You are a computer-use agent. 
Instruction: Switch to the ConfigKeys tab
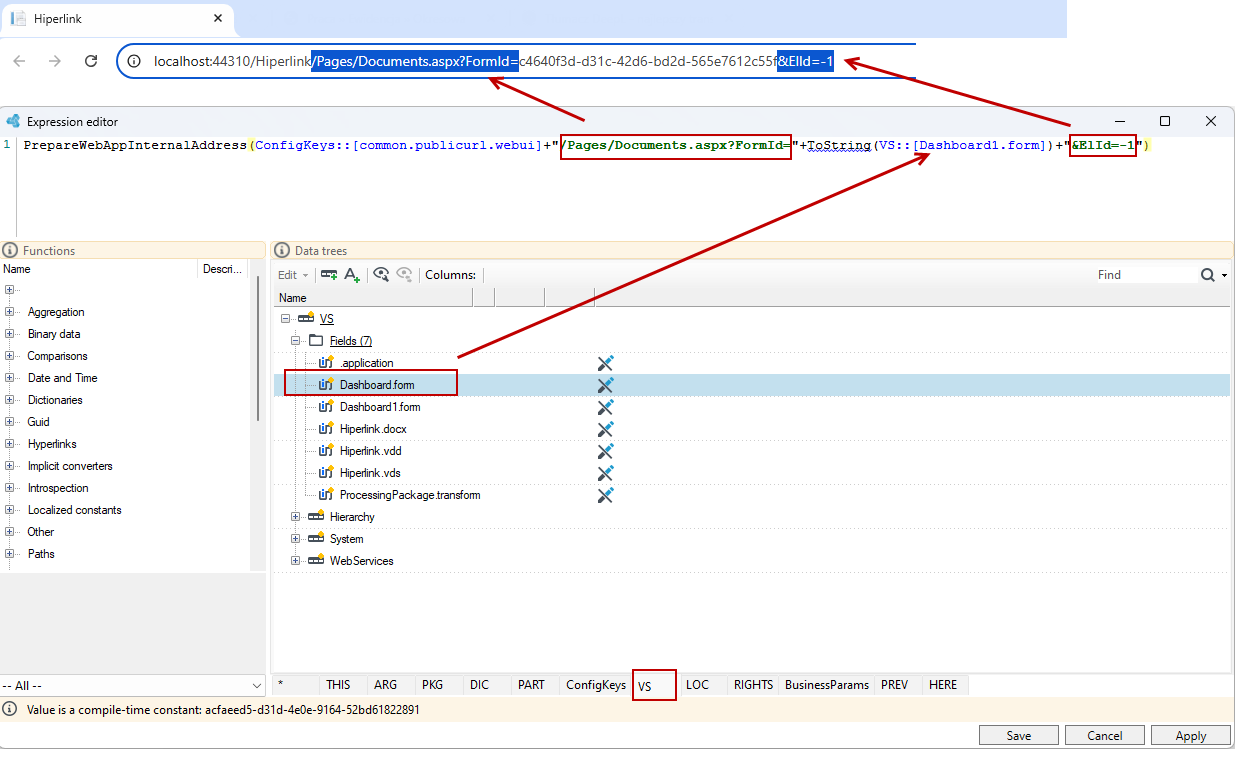596,685
